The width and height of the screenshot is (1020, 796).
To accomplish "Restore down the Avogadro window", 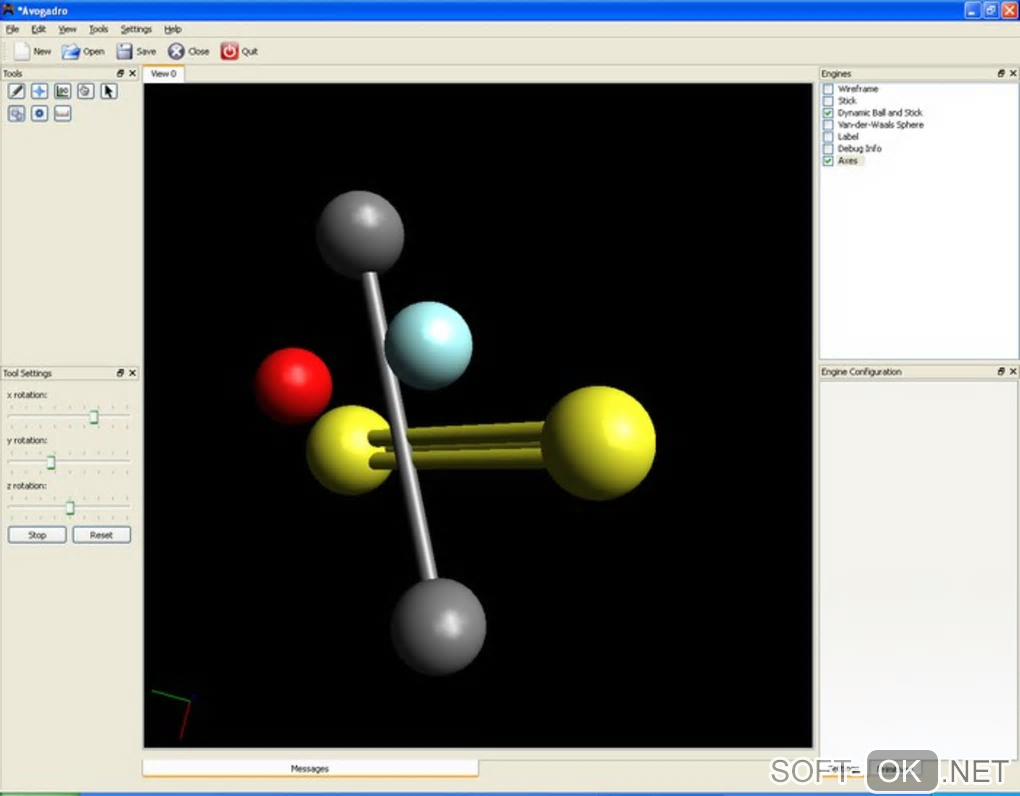I will (991, 10).
